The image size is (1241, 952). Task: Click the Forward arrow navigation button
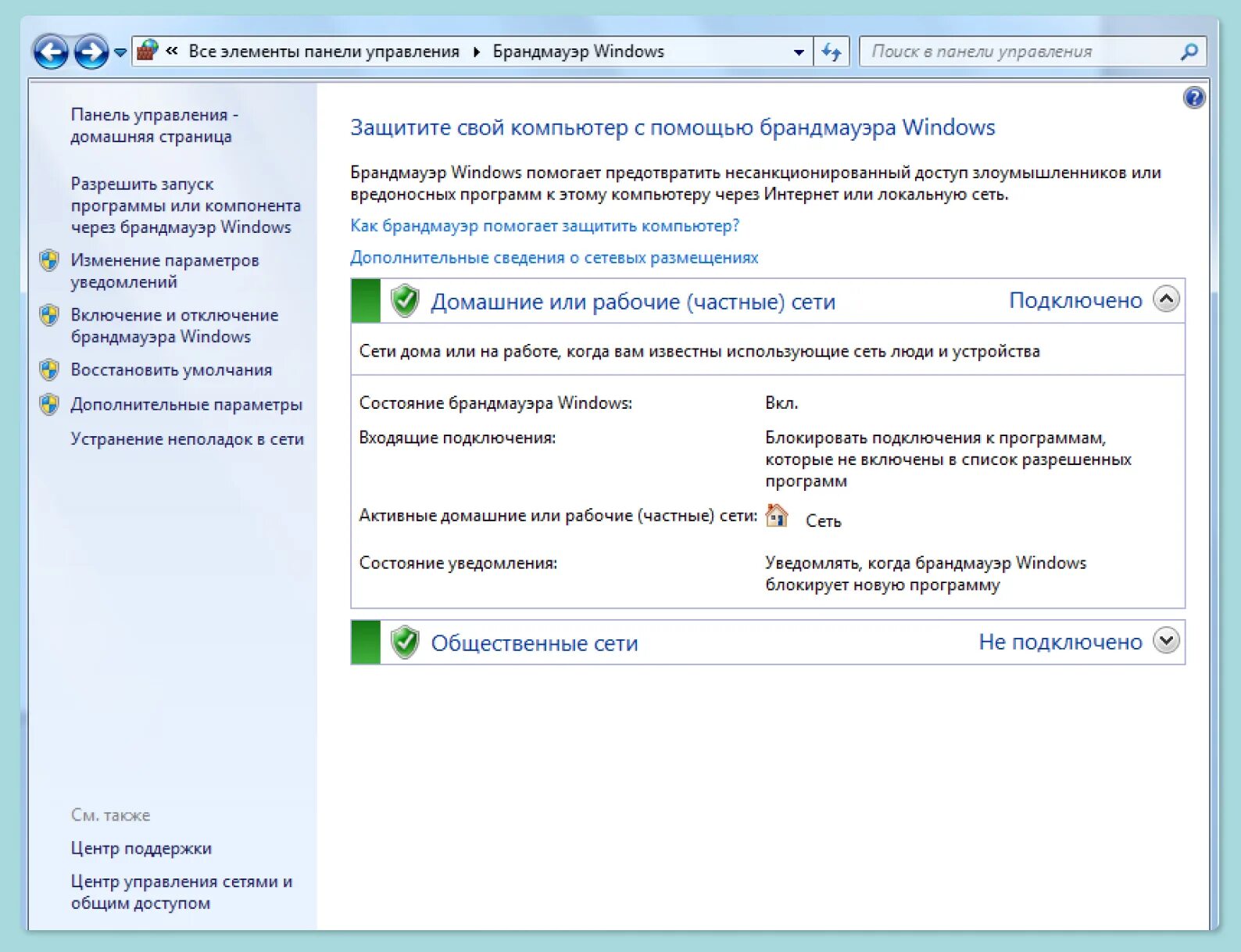point(91,52)
